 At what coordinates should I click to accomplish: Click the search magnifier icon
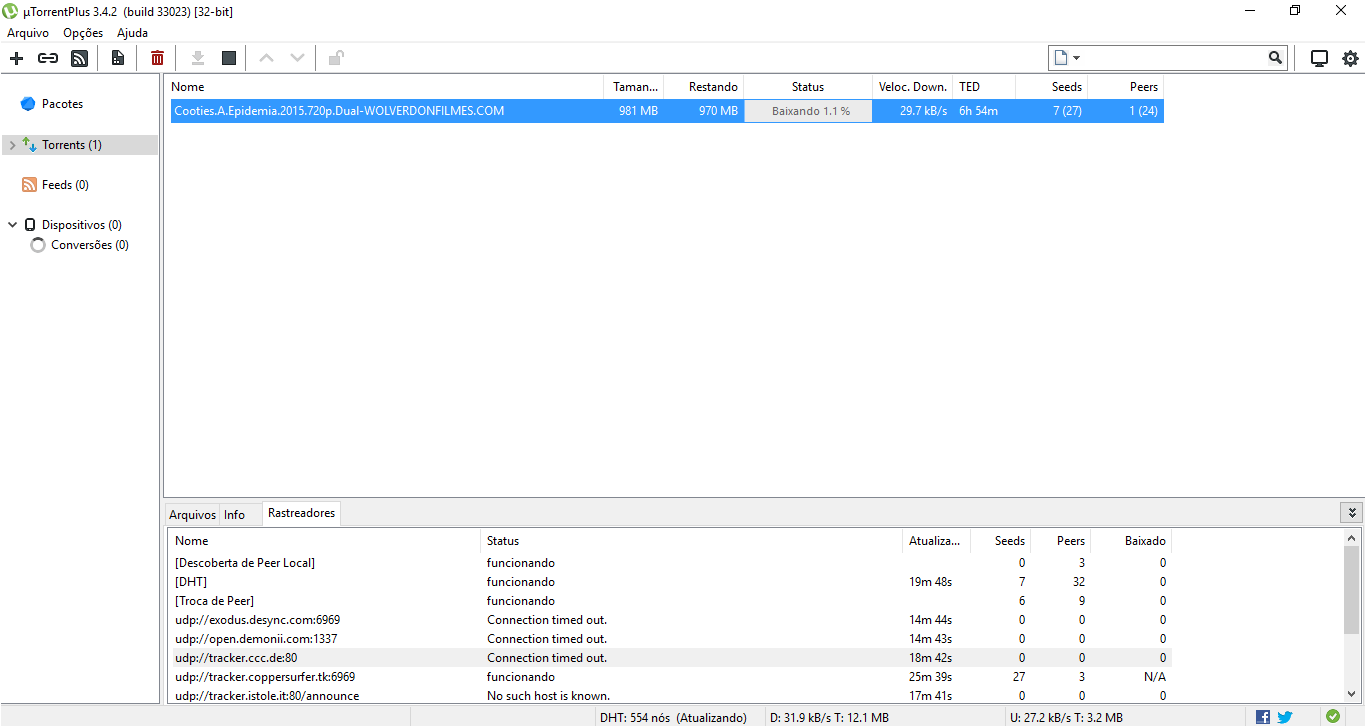(x=1275, y=58)
